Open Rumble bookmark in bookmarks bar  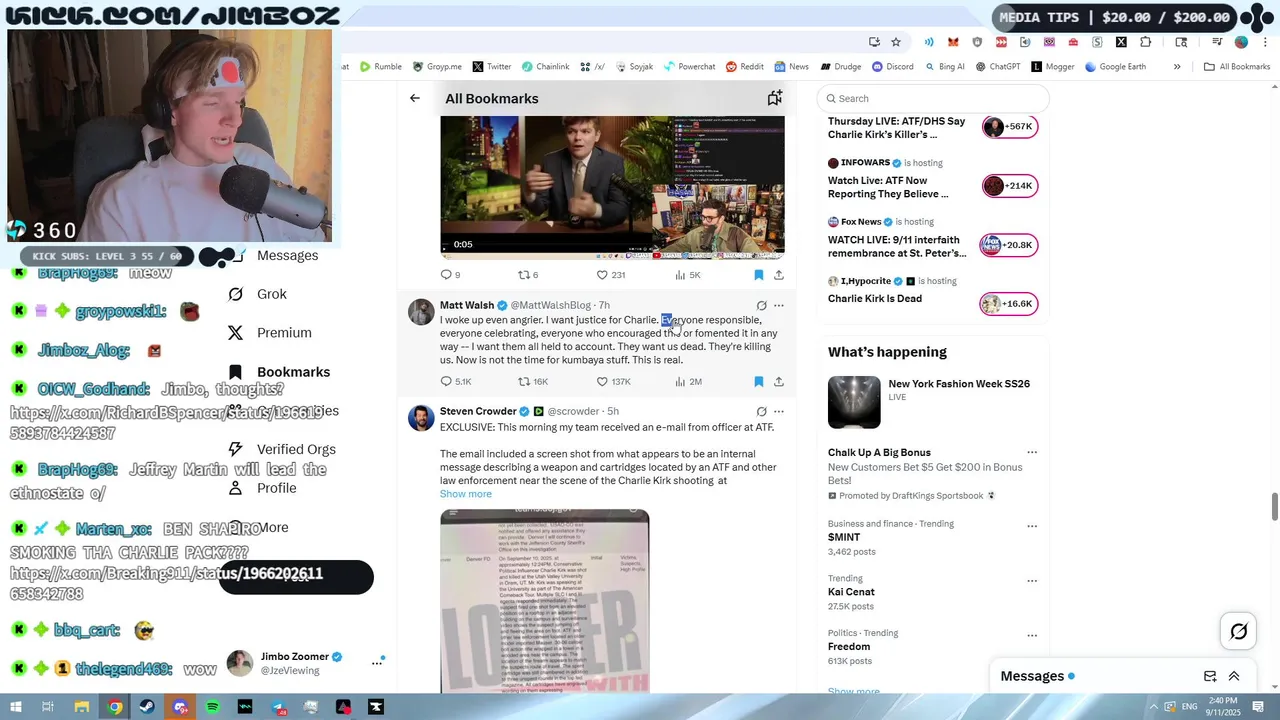point(381,67)
